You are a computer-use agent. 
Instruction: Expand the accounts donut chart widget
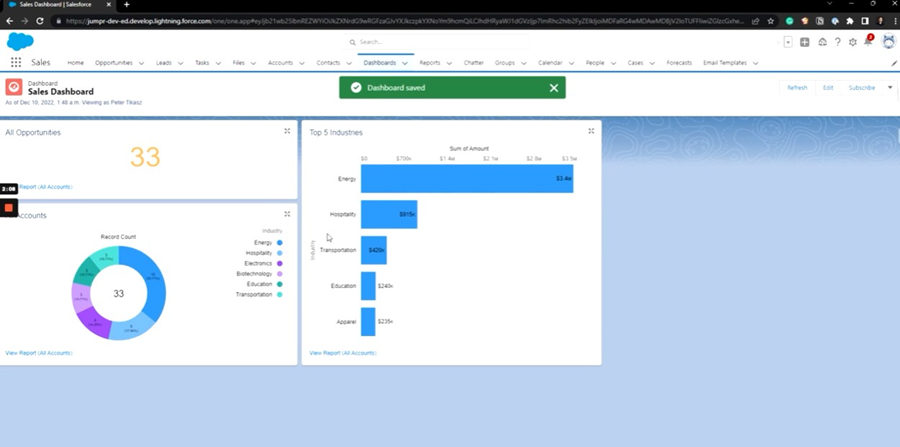click(x=287, y=214)
